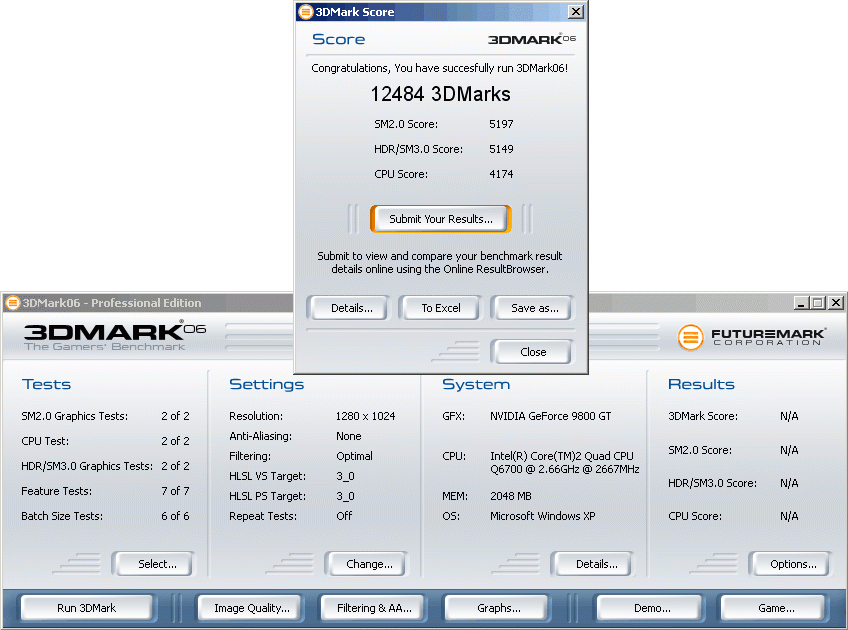Close the 3DMark06 main window

coord(836,303)
